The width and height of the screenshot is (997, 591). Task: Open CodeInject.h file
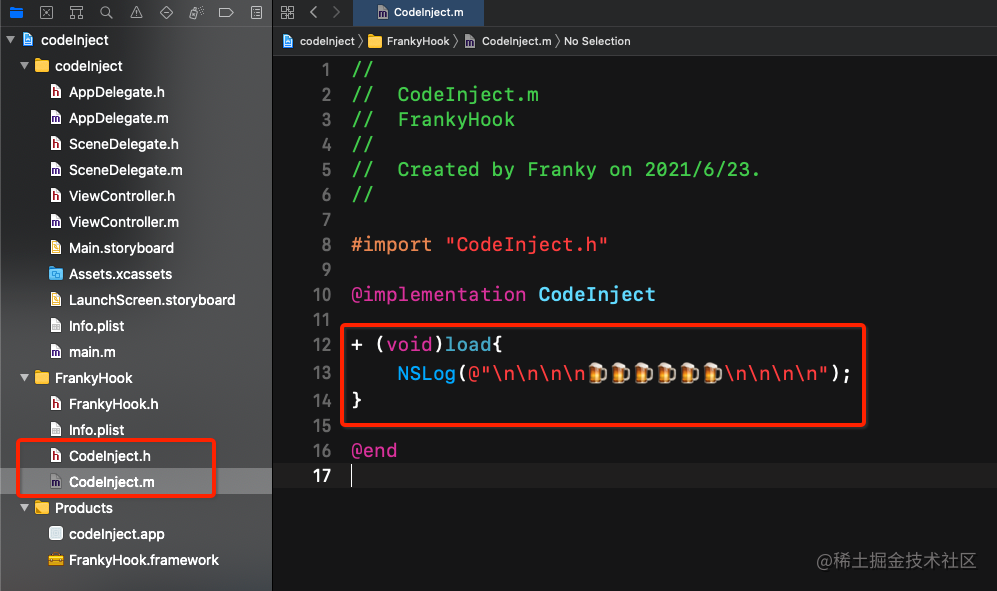(109, 456)
